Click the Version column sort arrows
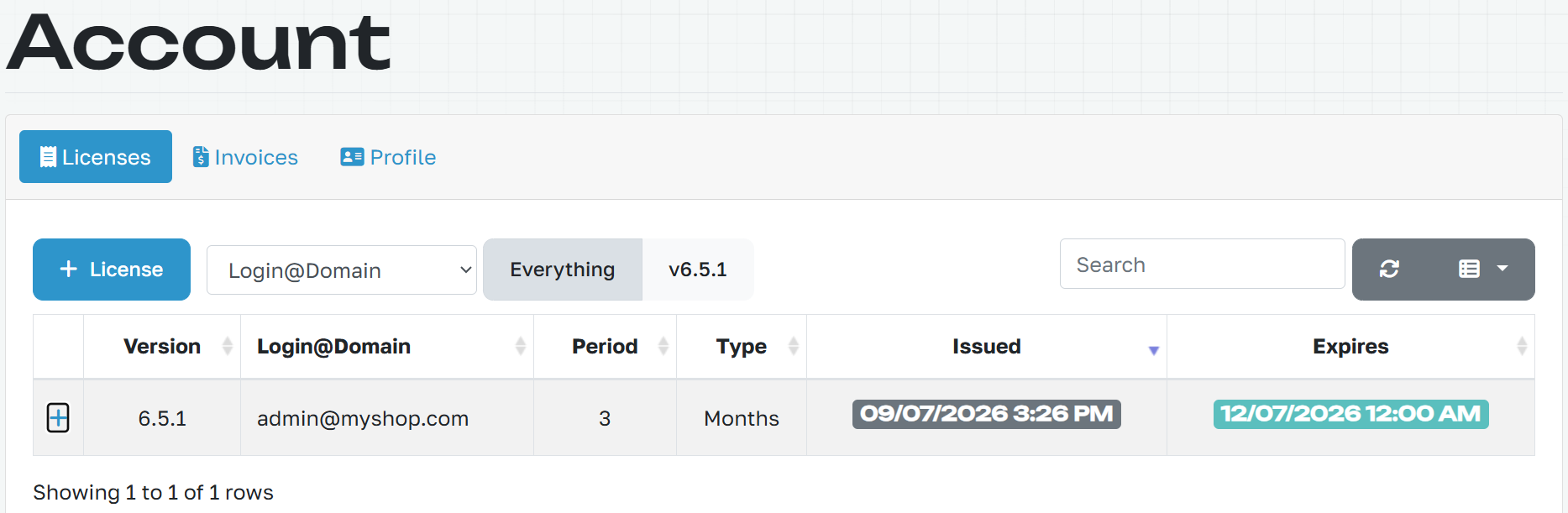Screen dimensions: 1568x513 pyautogui.click(x=227, y=346)
